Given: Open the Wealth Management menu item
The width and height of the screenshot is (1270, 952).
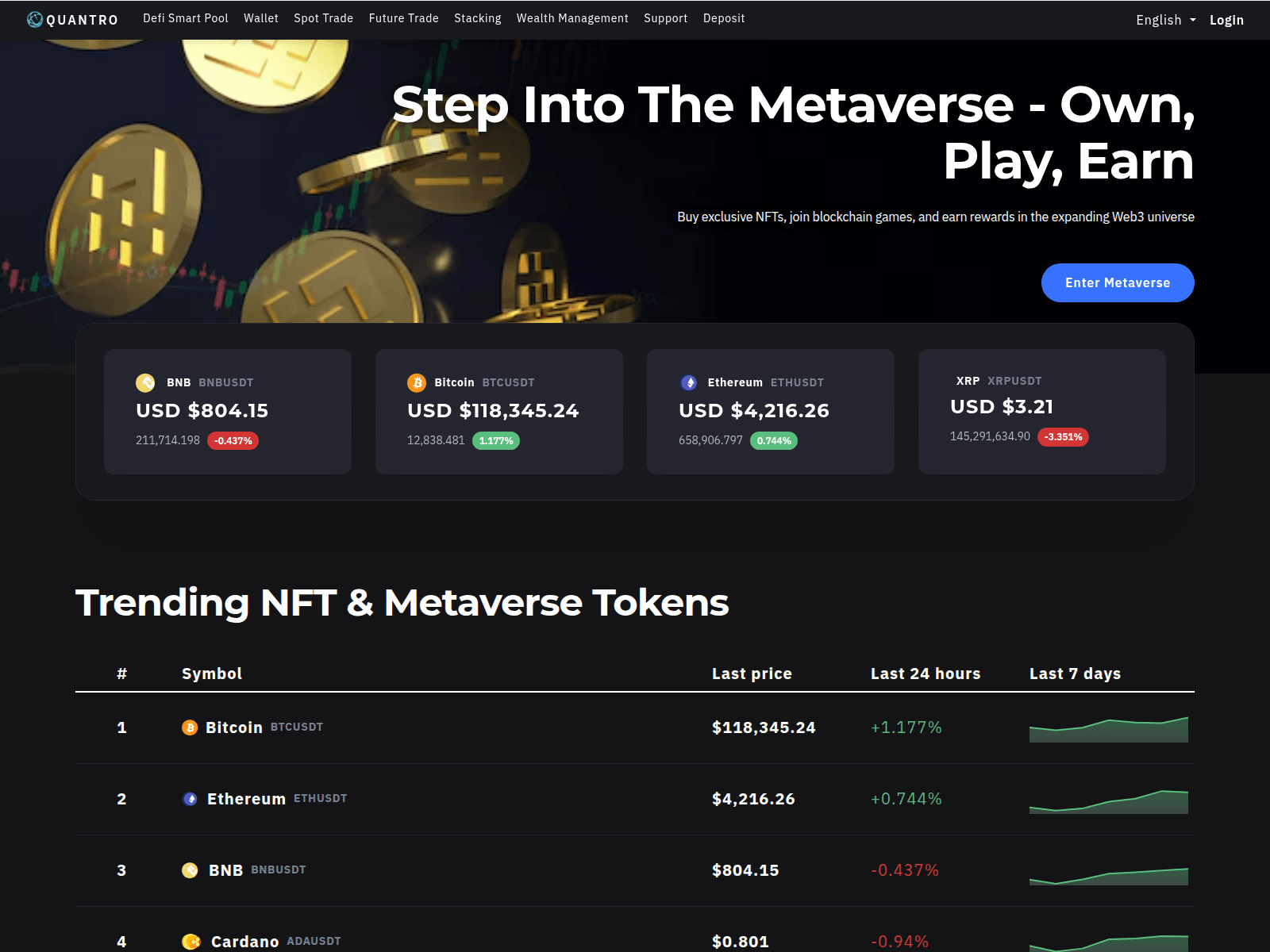Looking at the screenshot, I should 572,18.
